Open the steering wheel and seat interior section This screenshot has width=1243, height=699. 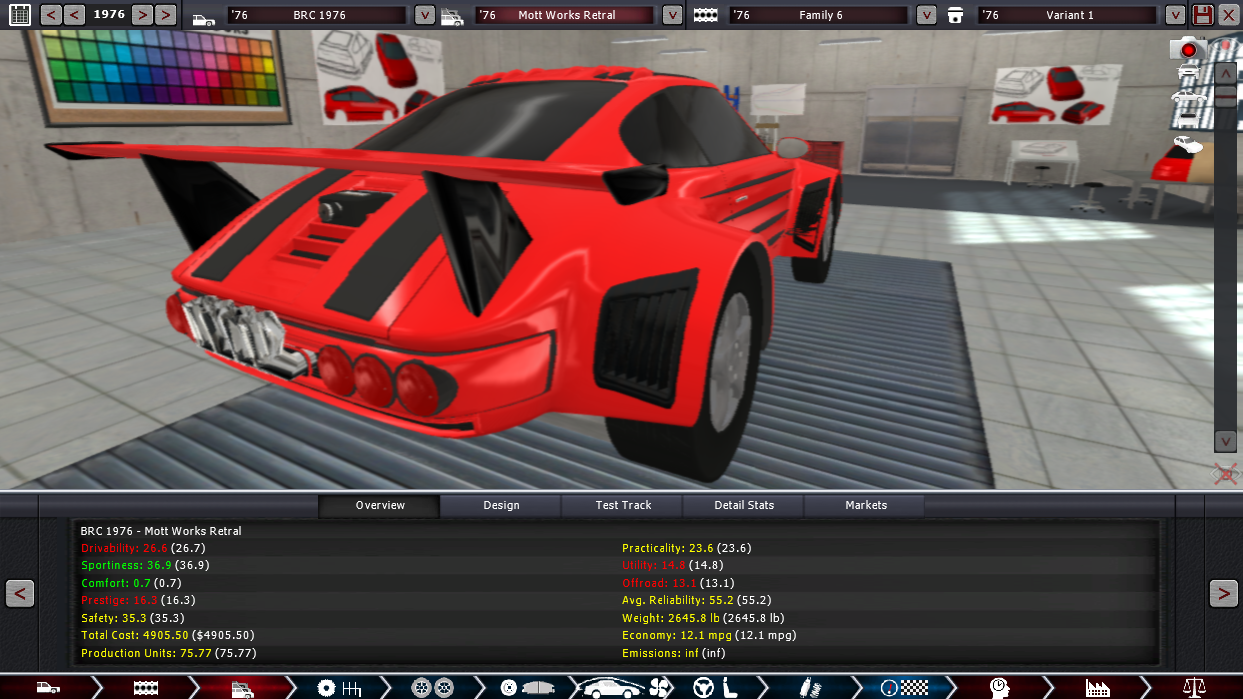(x=714, y=687)
